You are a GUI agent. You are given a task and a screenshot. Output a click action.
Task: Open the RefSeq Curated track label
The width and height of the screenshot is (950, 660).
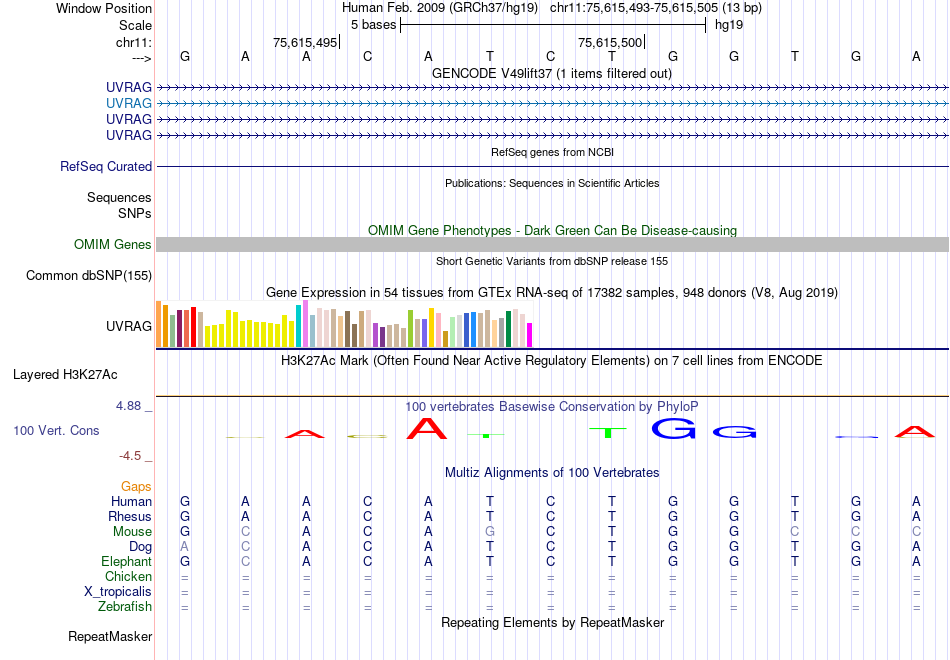point(106,166)
